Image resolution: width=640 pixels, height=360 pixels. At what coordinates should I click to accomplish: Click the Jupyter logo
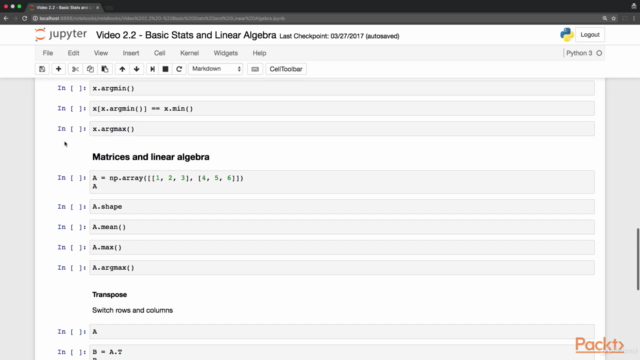pos(61,35)
